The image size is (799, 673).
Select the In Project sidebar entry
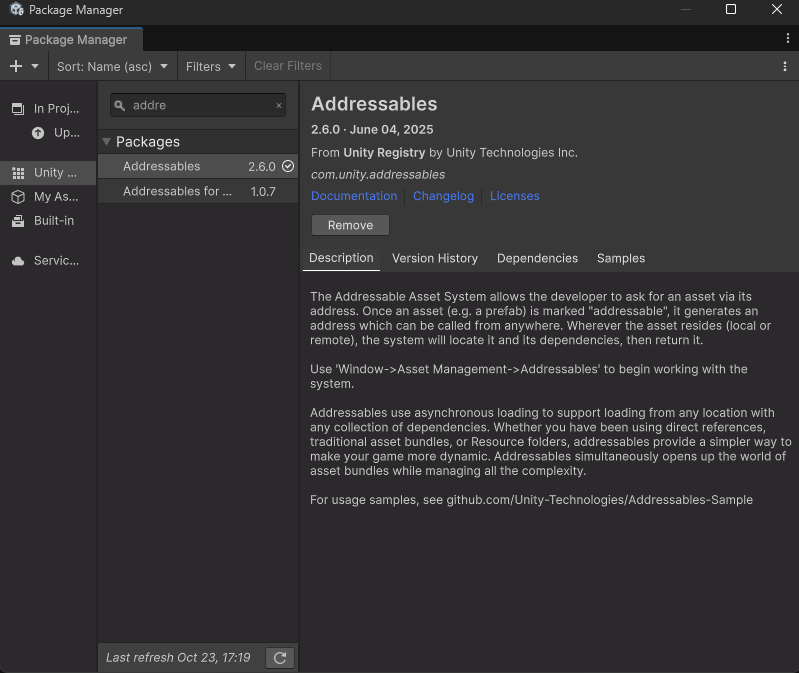48,109
